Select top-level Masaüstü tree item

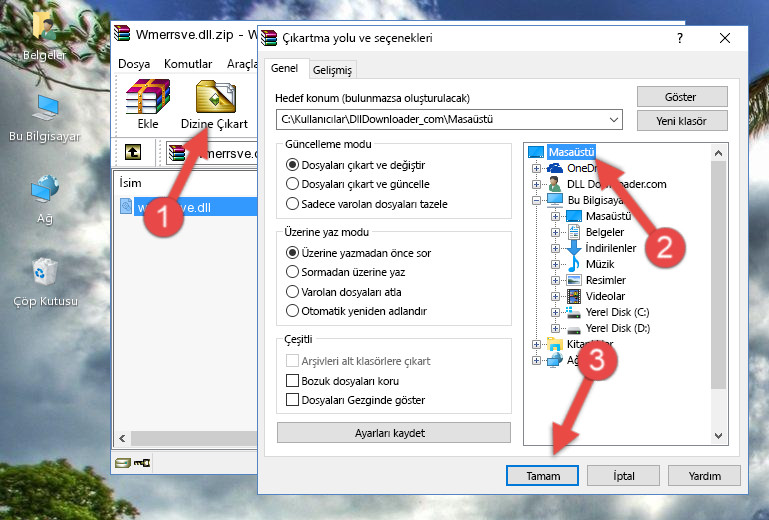point(571,152)
